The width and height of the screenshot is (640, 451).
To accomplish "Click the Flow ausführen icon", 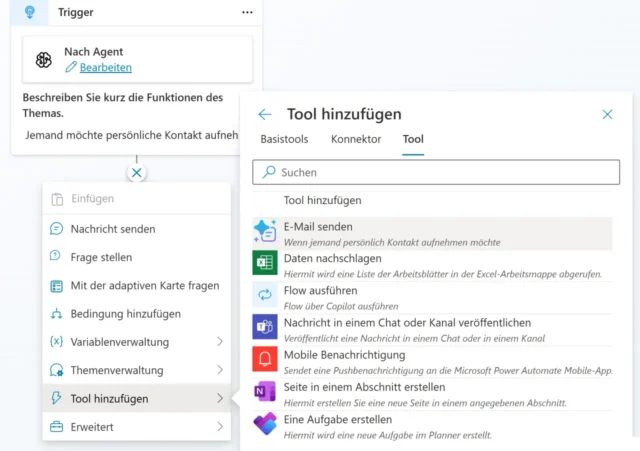I will [265, 297].
